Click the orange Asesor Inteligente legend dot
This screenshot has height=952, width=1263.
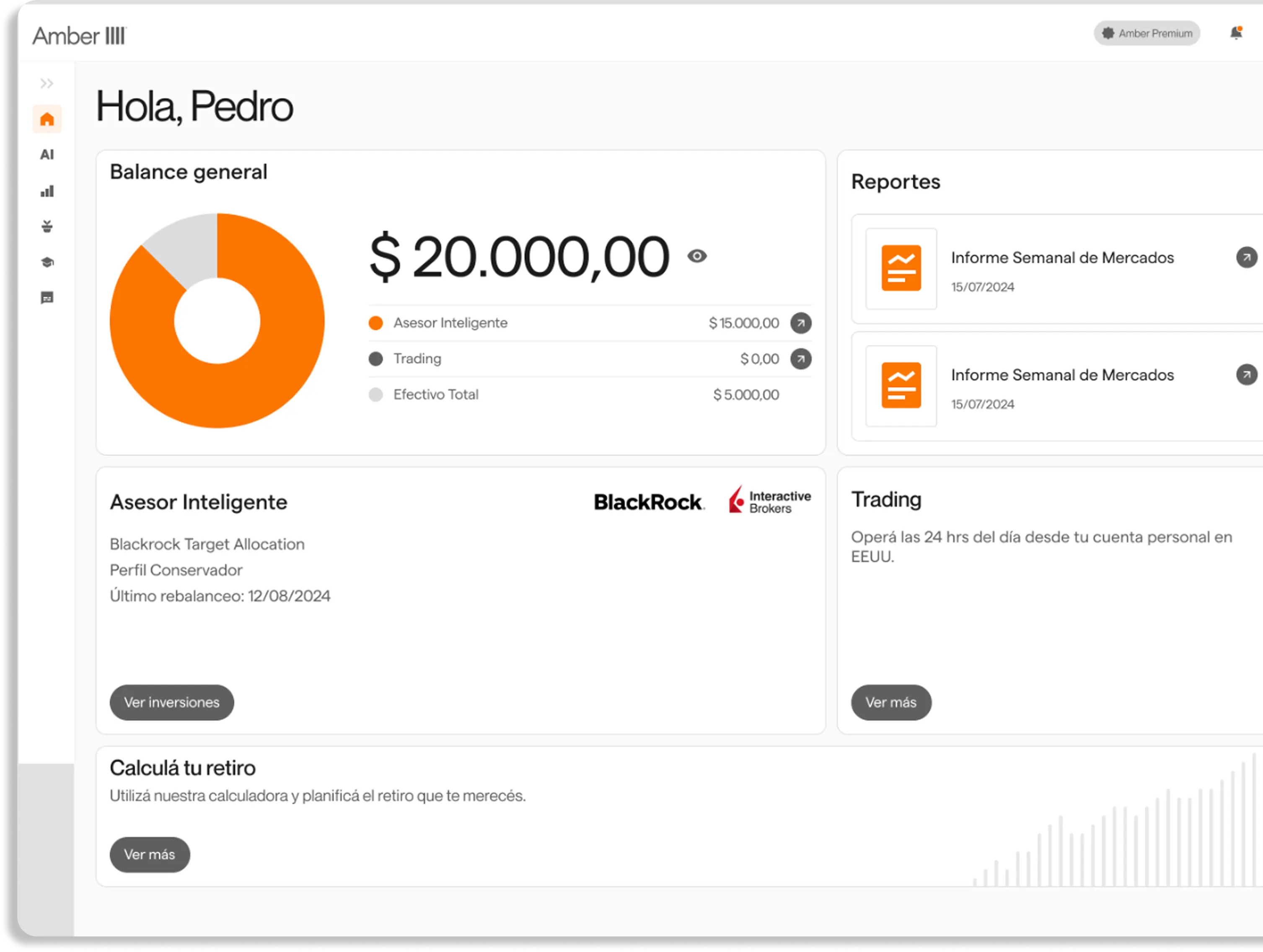376,323
